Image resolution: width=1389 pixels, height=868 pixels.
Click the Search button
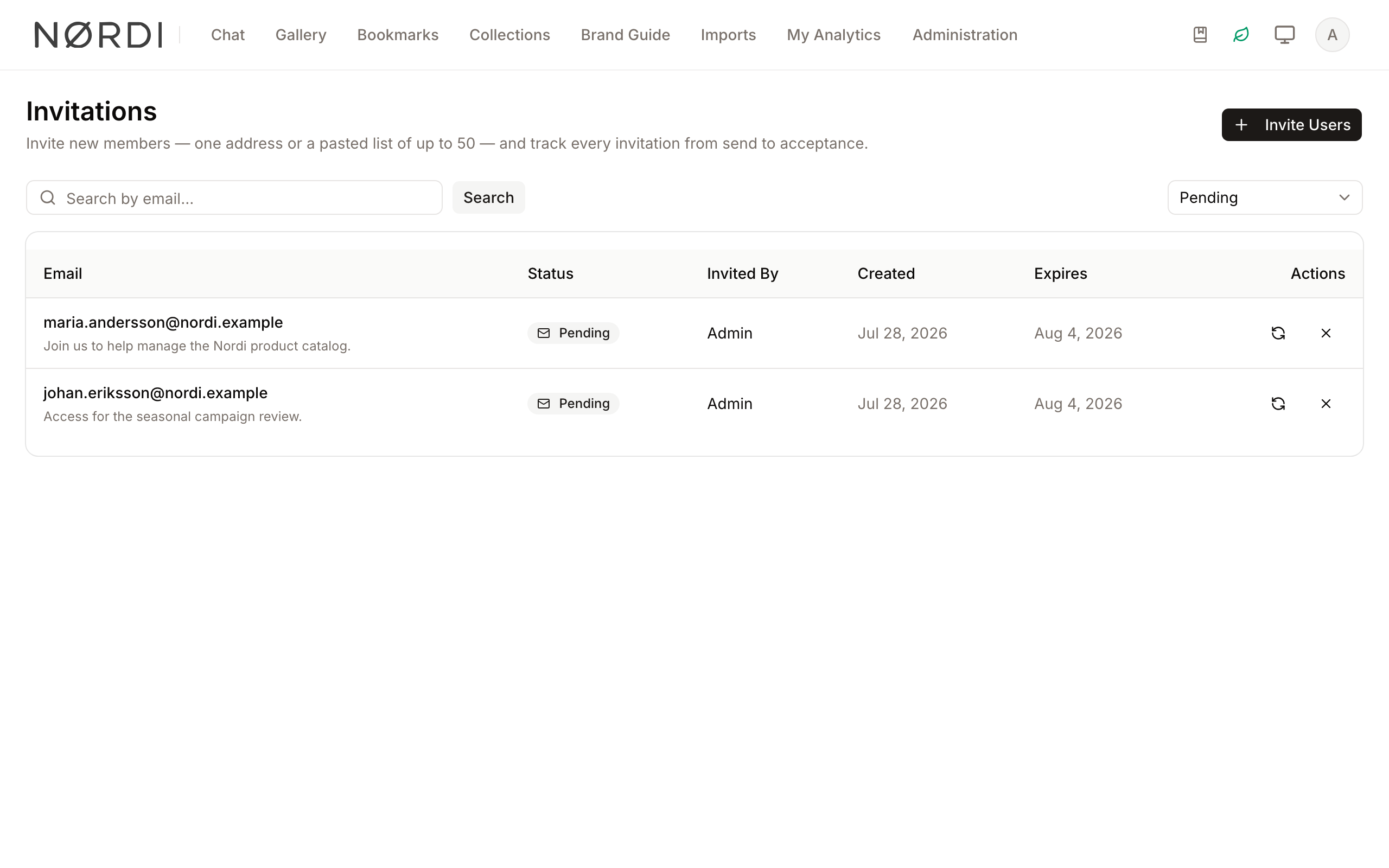[488, 197]
